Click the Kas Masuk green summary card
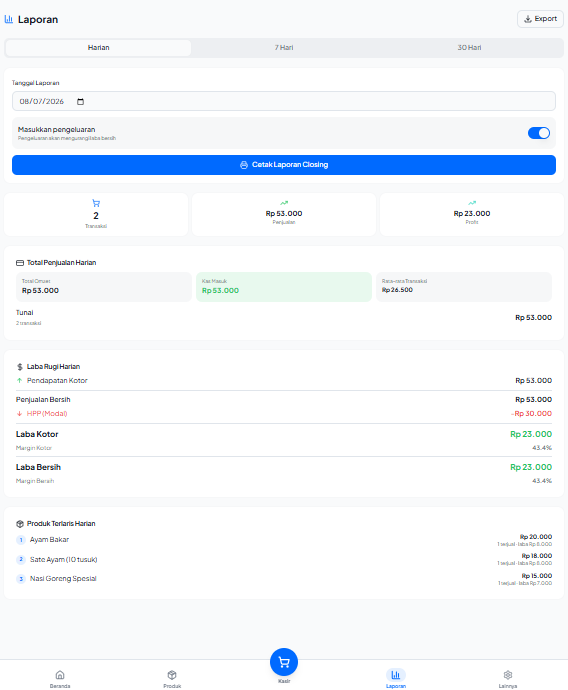The image size is (568, 690). coord(284,286)
